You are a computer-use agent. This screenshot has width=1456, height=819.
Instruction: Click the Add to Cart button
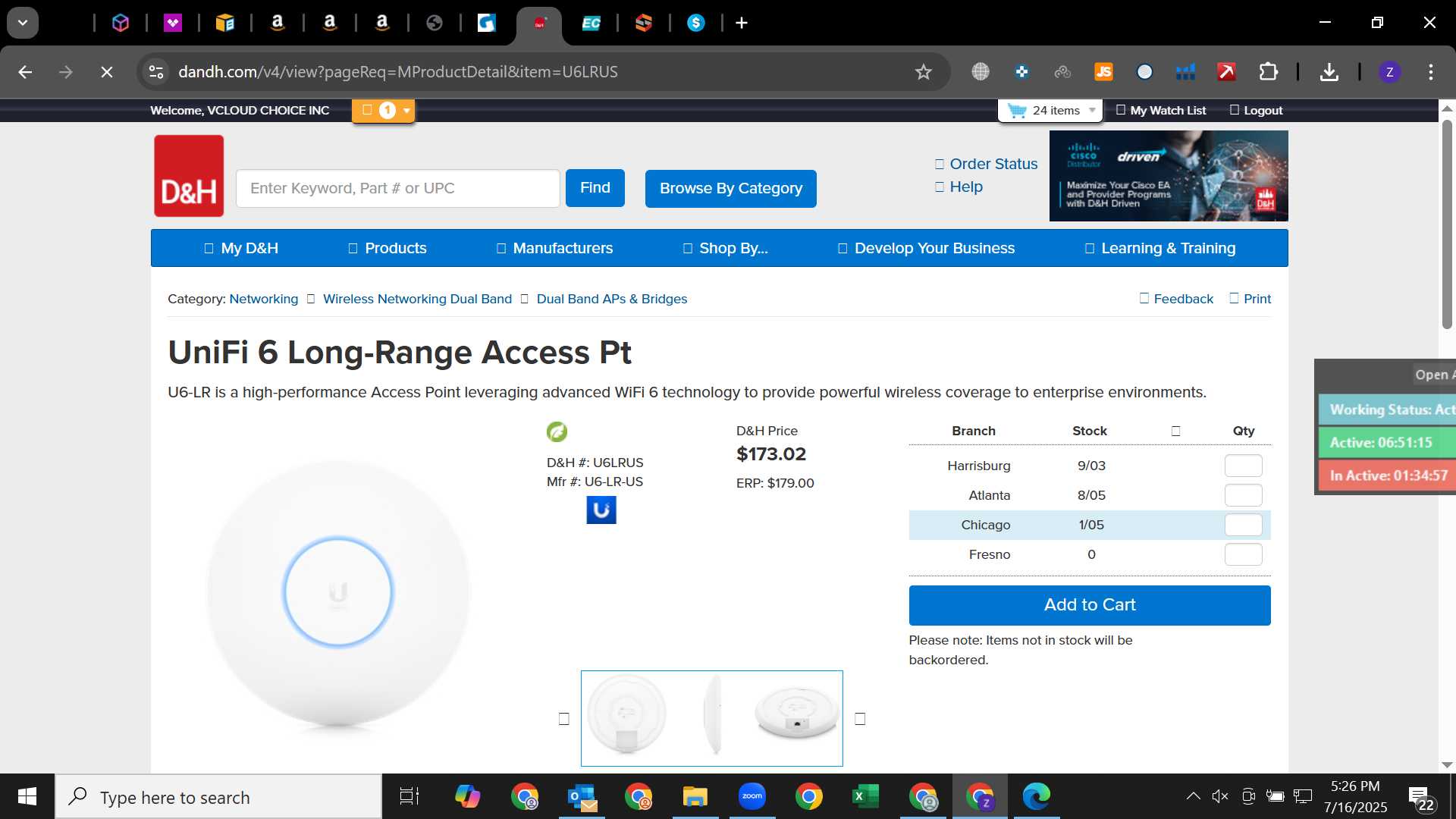tap(1090, 605)
